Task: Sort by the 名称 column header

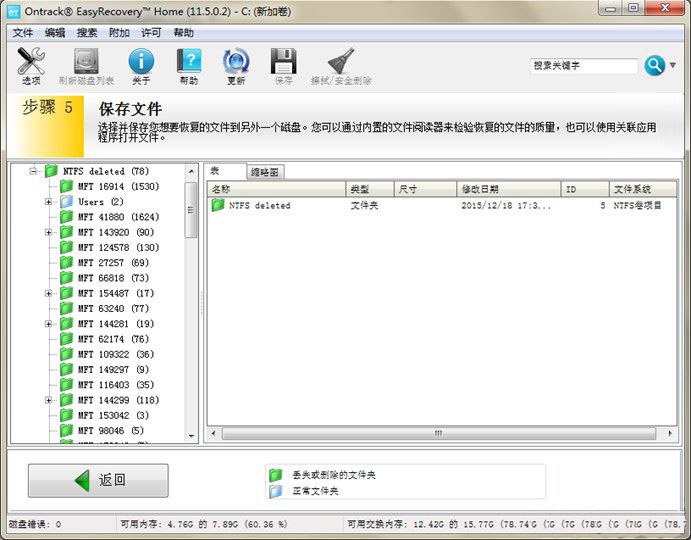Action: 277,189
